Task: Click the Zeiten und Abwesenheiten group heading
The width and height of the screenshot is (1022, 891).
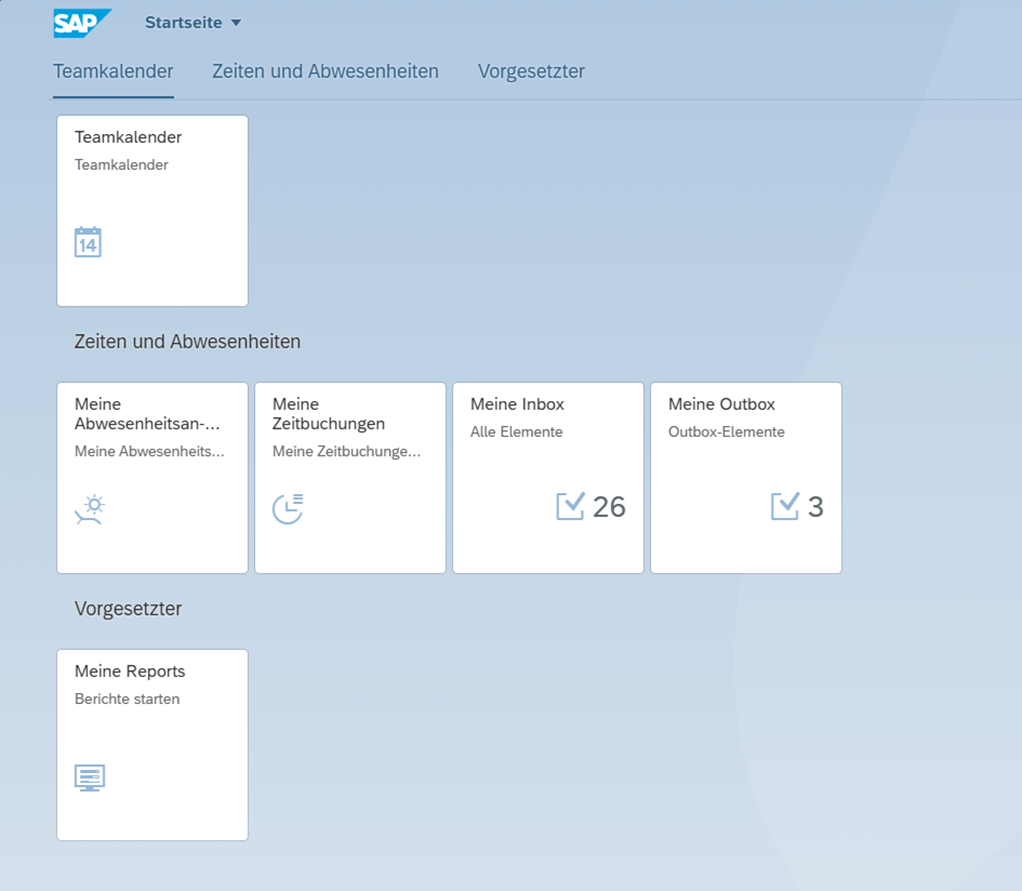Action: (187, 341)
